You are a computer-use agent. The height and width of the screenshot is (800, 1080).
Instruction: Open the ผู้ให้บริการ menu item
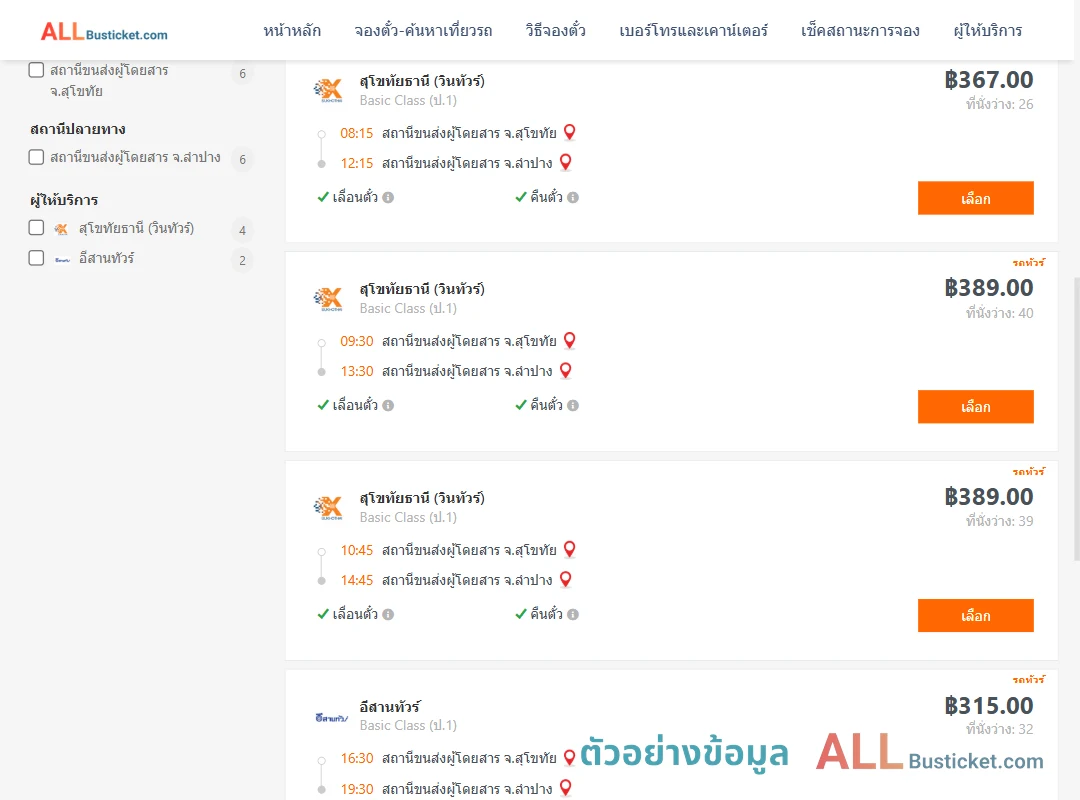click(x=987, y=31)
